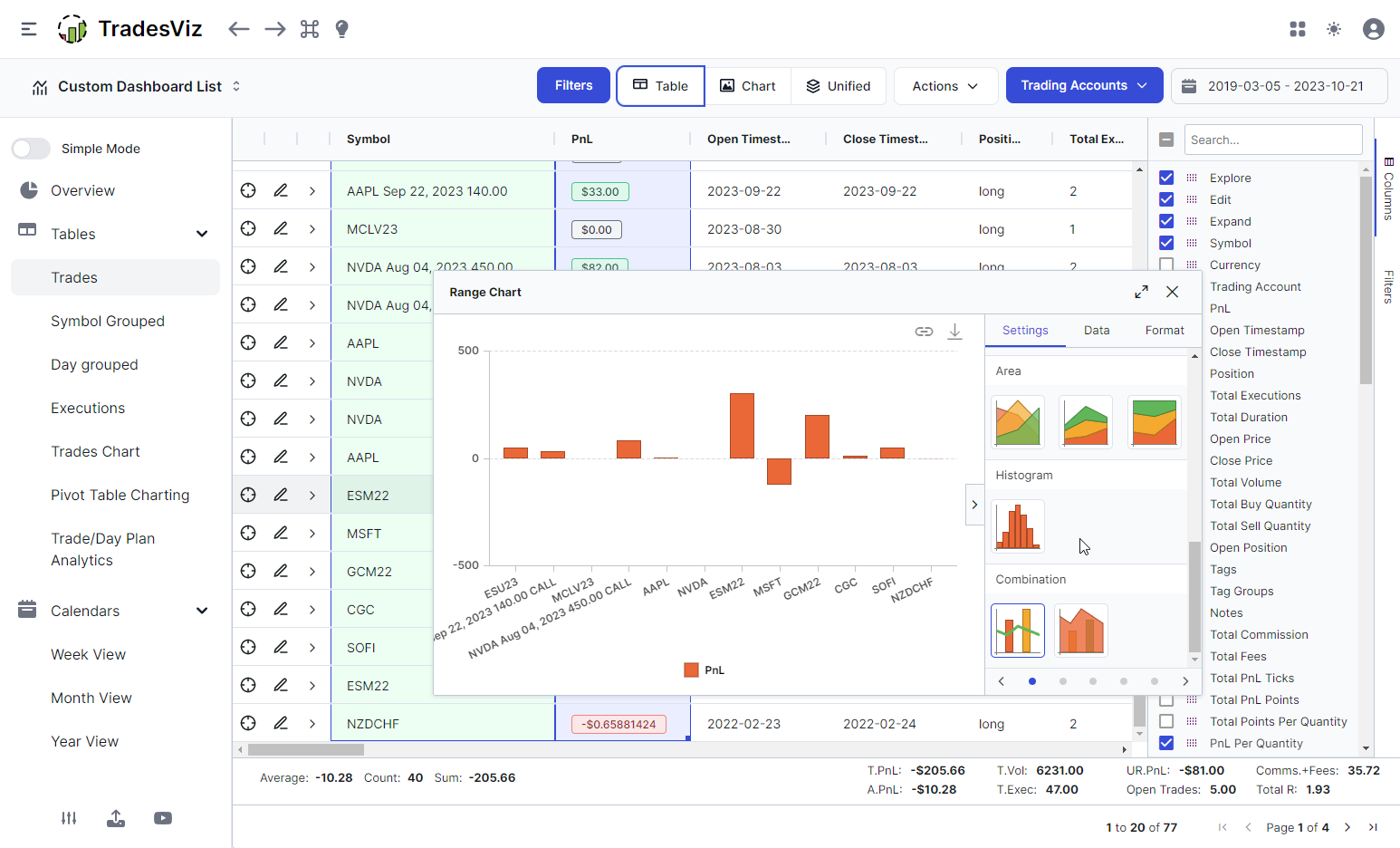The height and width of the screenshot is (848, 1400).
Task: Switch to the Unified view tab
Action: (x=839, y=86)
